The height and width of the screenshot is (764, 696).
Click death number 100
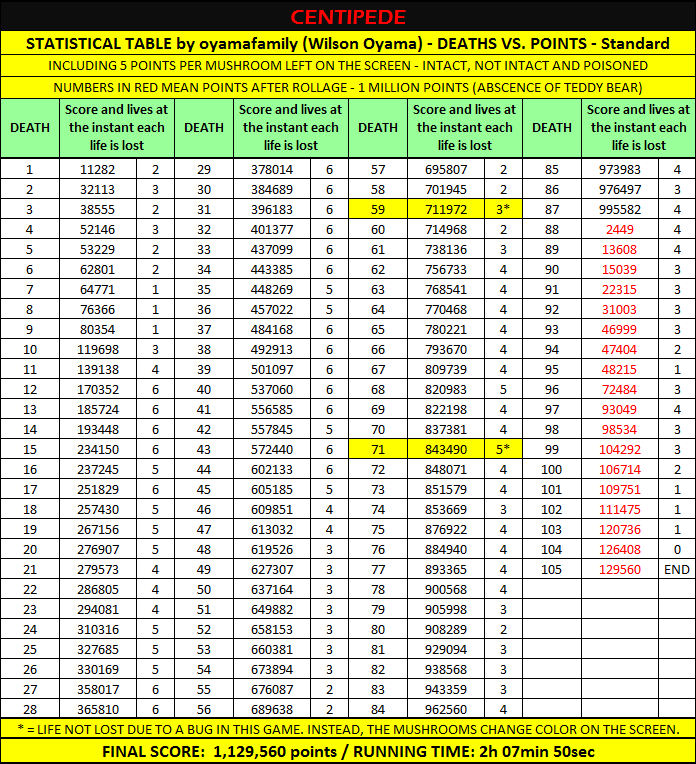[551, 469]
